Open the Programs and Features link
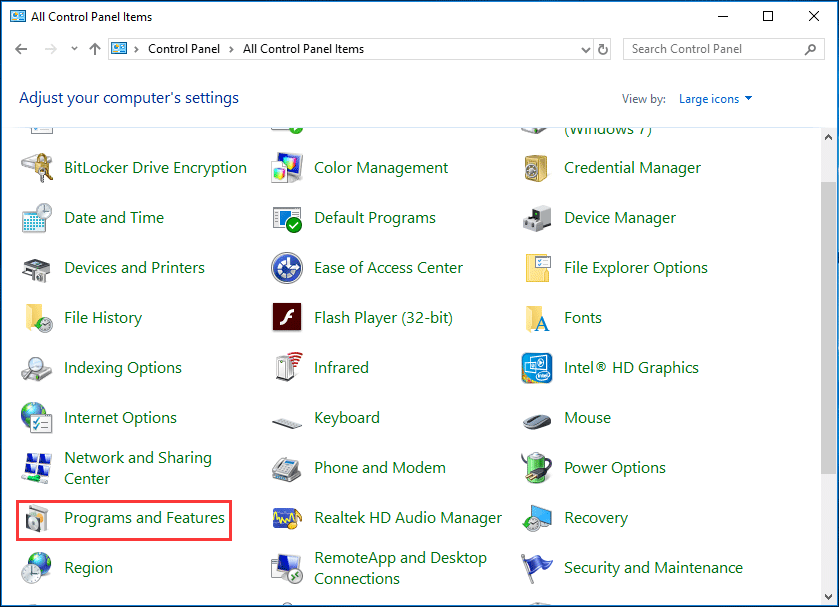This screenshot has height=607, width=839. (144, 518)
